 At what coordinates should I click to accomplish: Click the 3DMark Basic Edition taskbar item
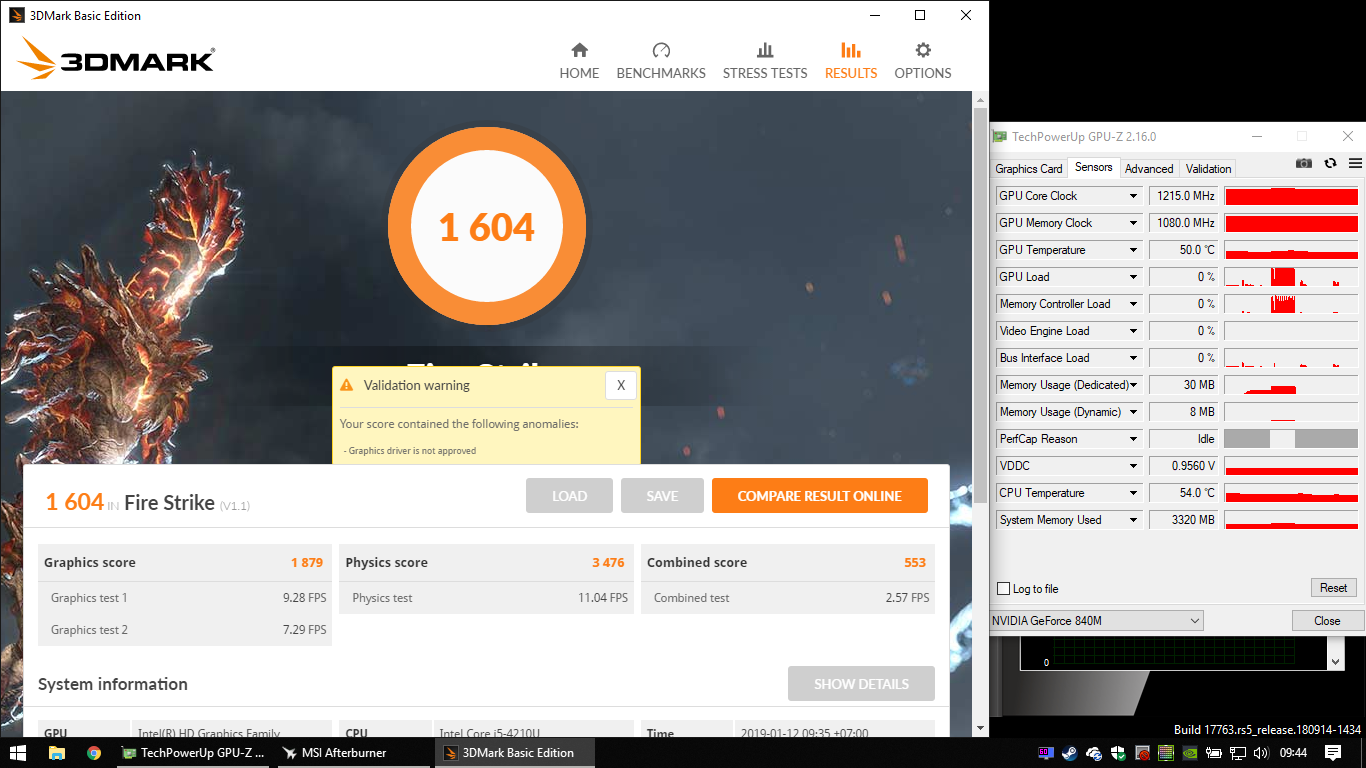(514, 753)
